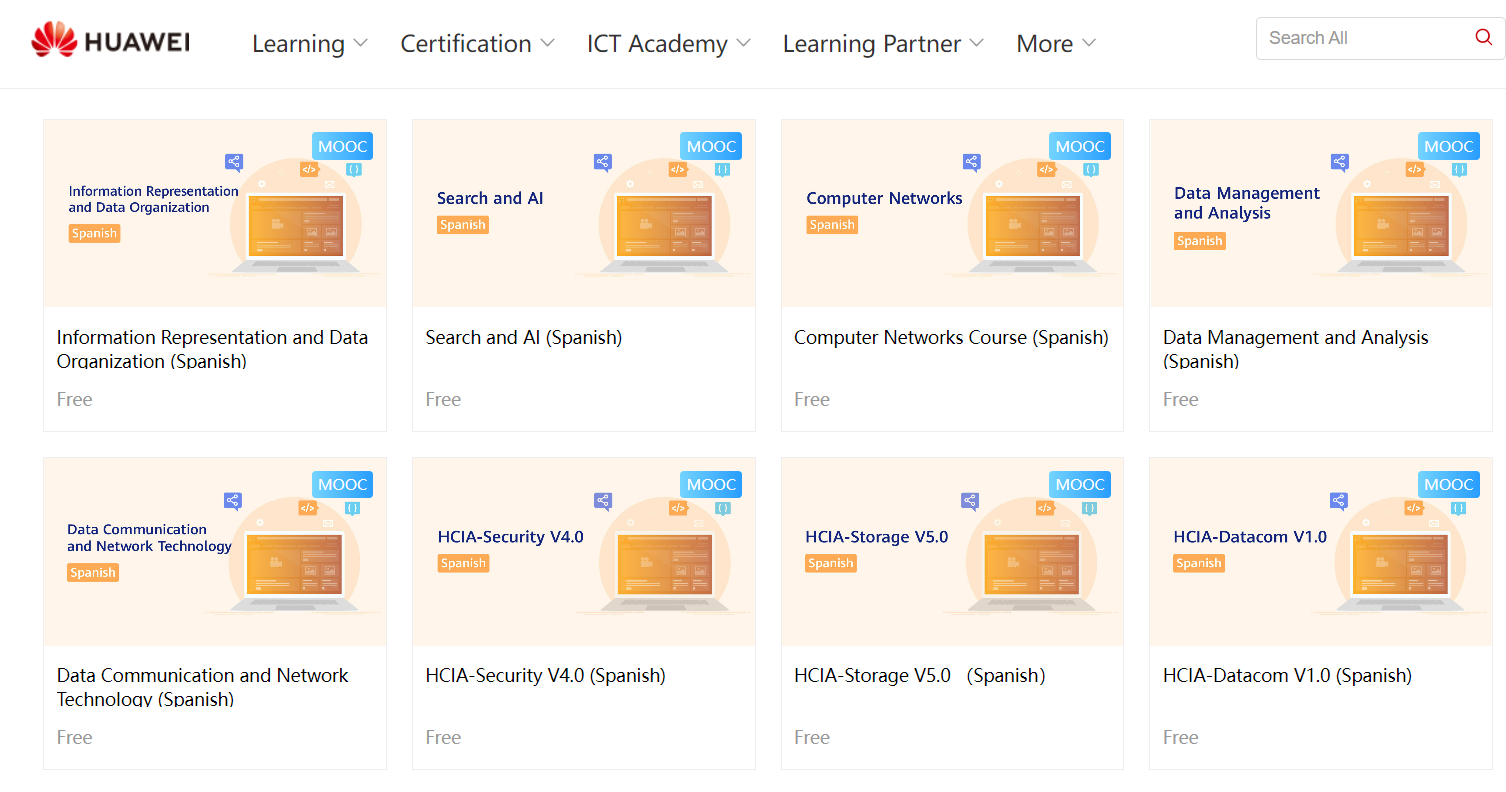Click MOOC badge on Search and AI card
1506x792 pixels.
(x=711, y=146)
